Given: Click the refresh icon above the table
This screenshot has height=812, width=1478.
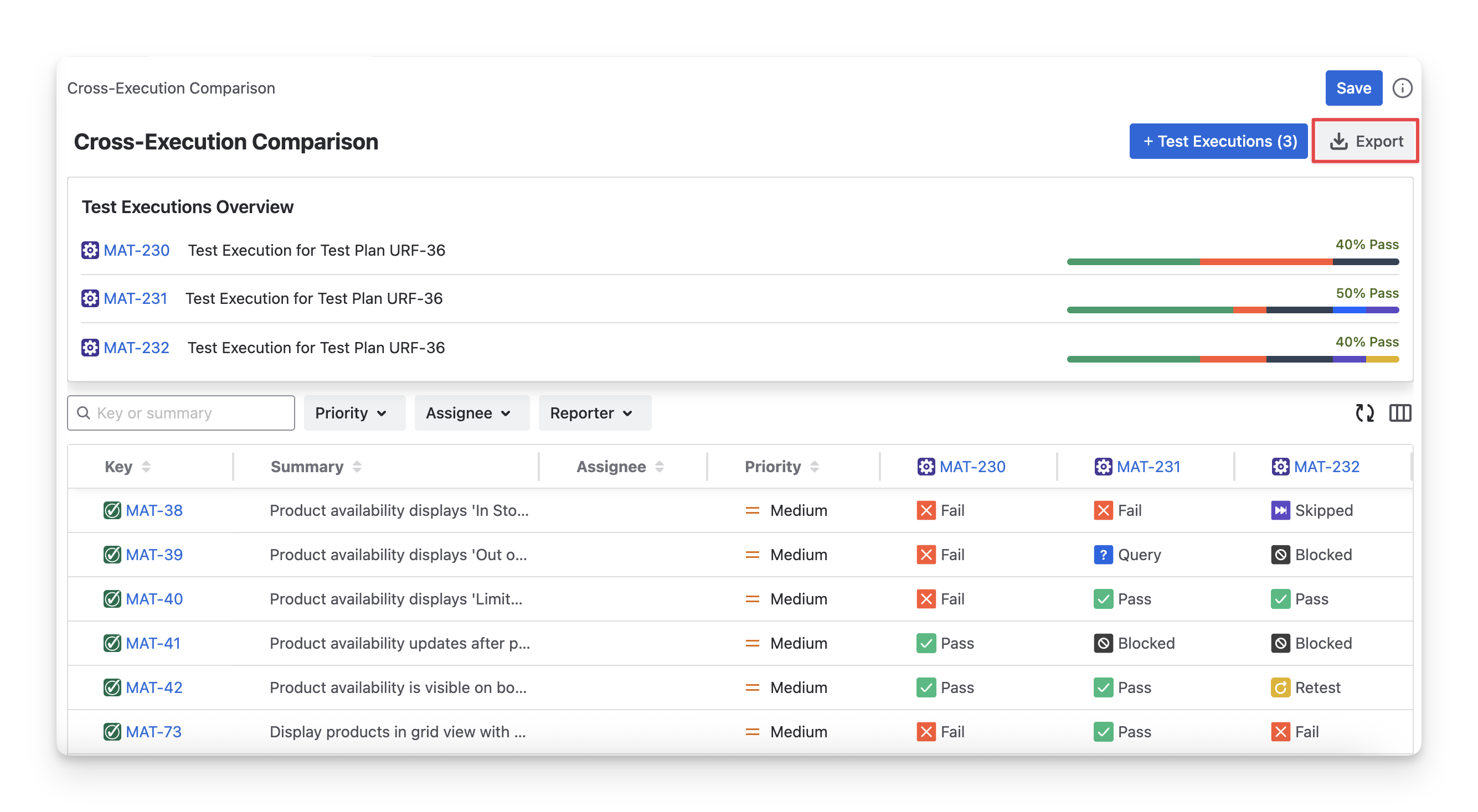Looking at the screenshot, I should (x=1364, y=413).
